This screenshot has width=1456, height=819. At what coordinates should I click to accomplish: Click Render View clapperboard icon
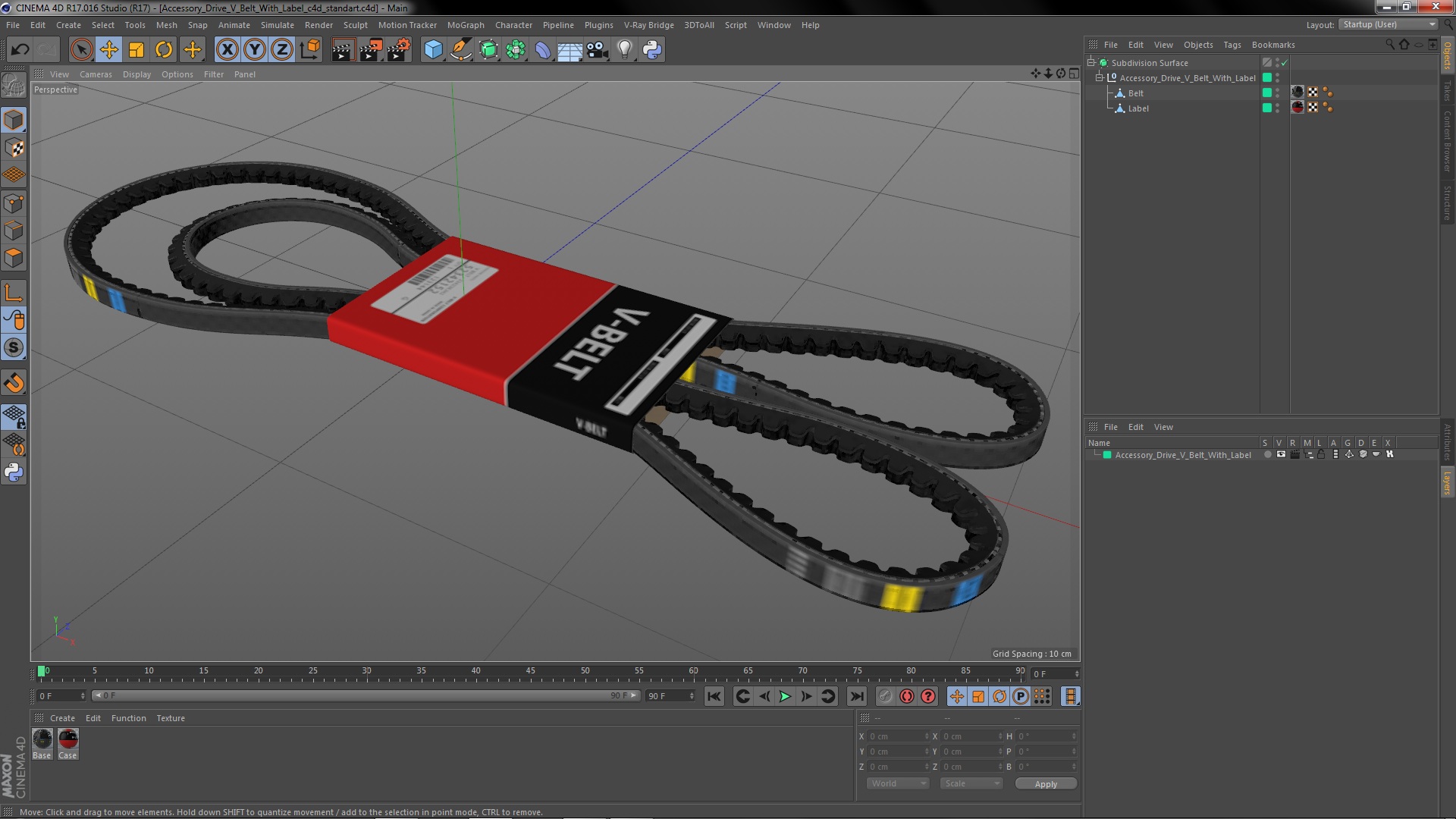(343, 50)
